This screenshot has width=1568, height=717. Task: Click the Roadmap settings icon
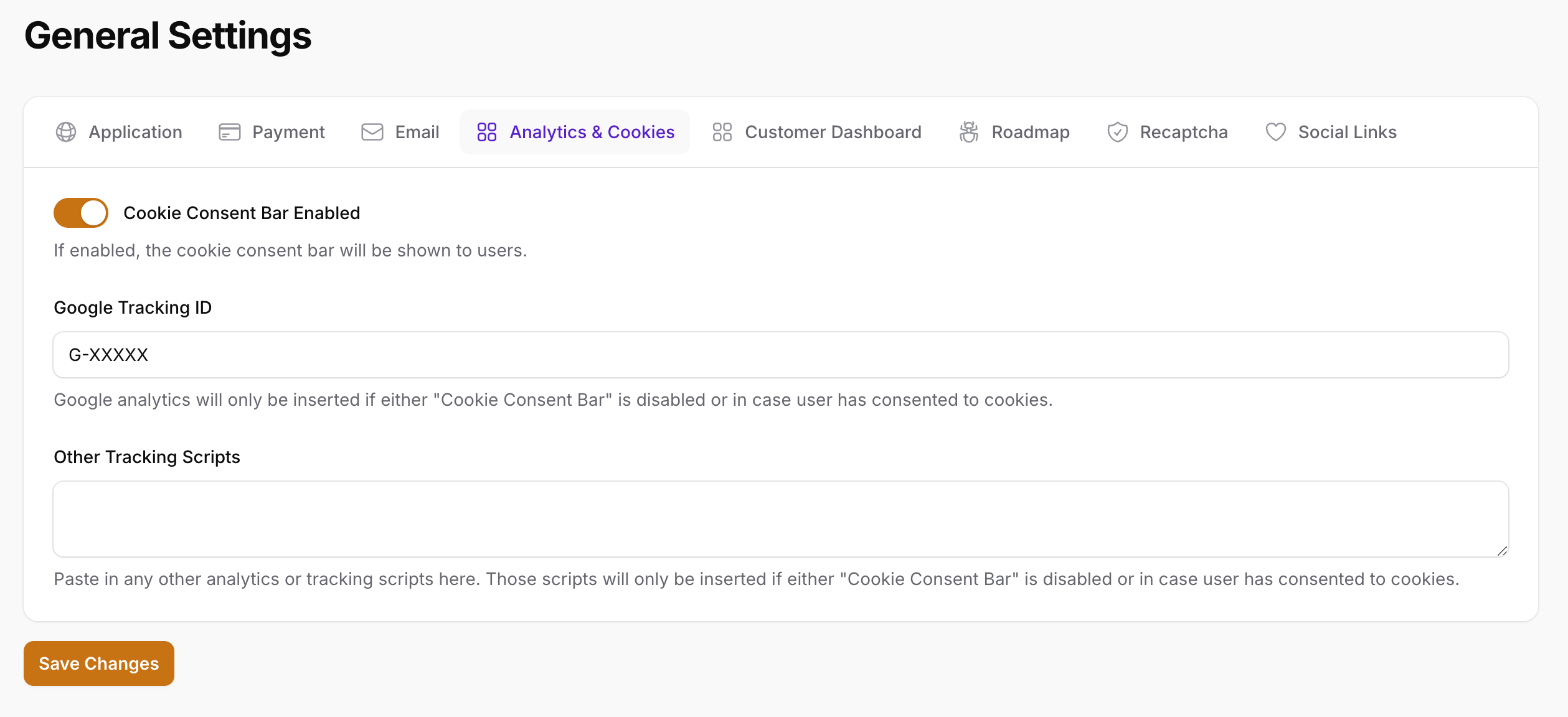[969, 131]
